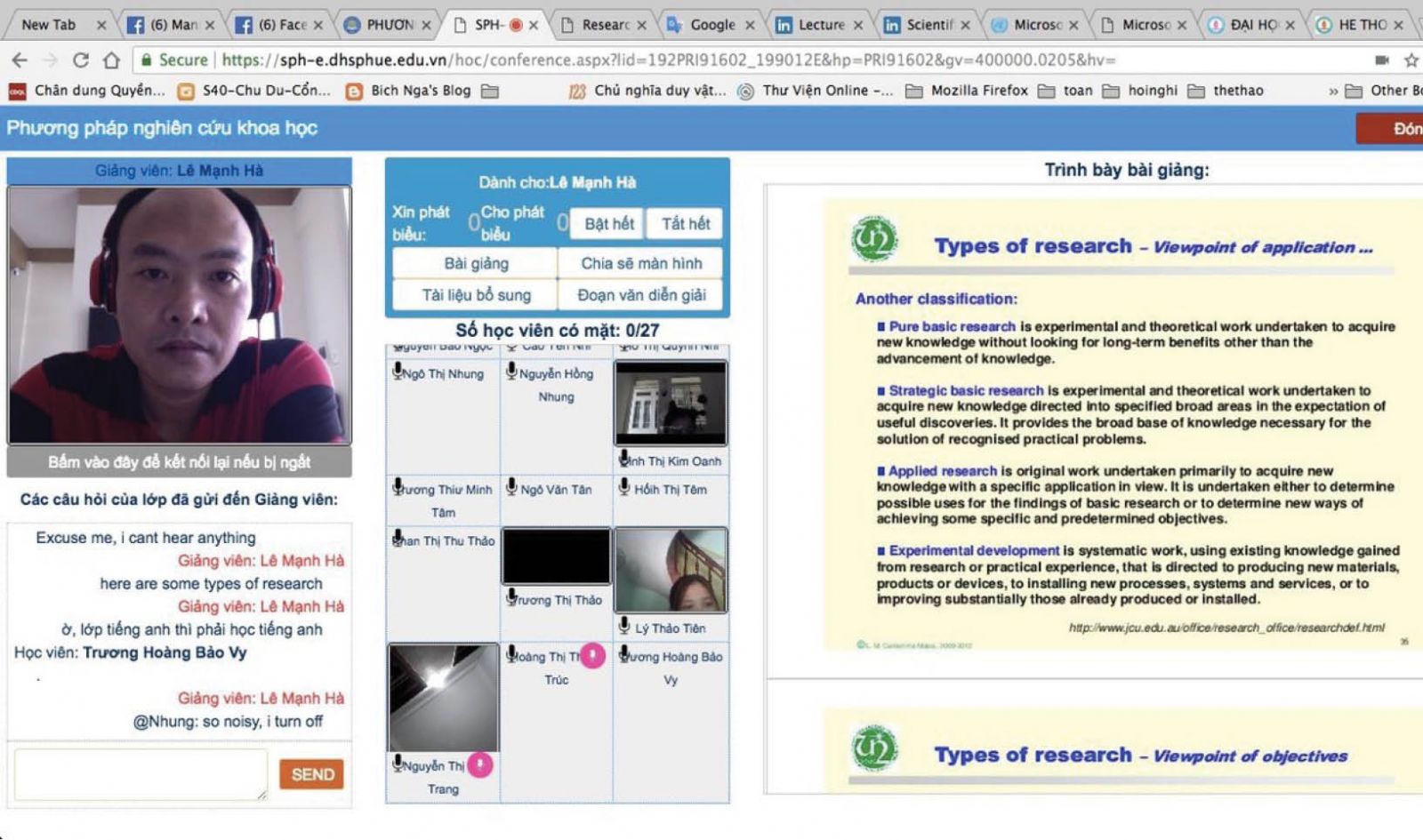Click microphone icon next to Ngô Thị Nhung
1423x840 pixels.
coord(398,372)
